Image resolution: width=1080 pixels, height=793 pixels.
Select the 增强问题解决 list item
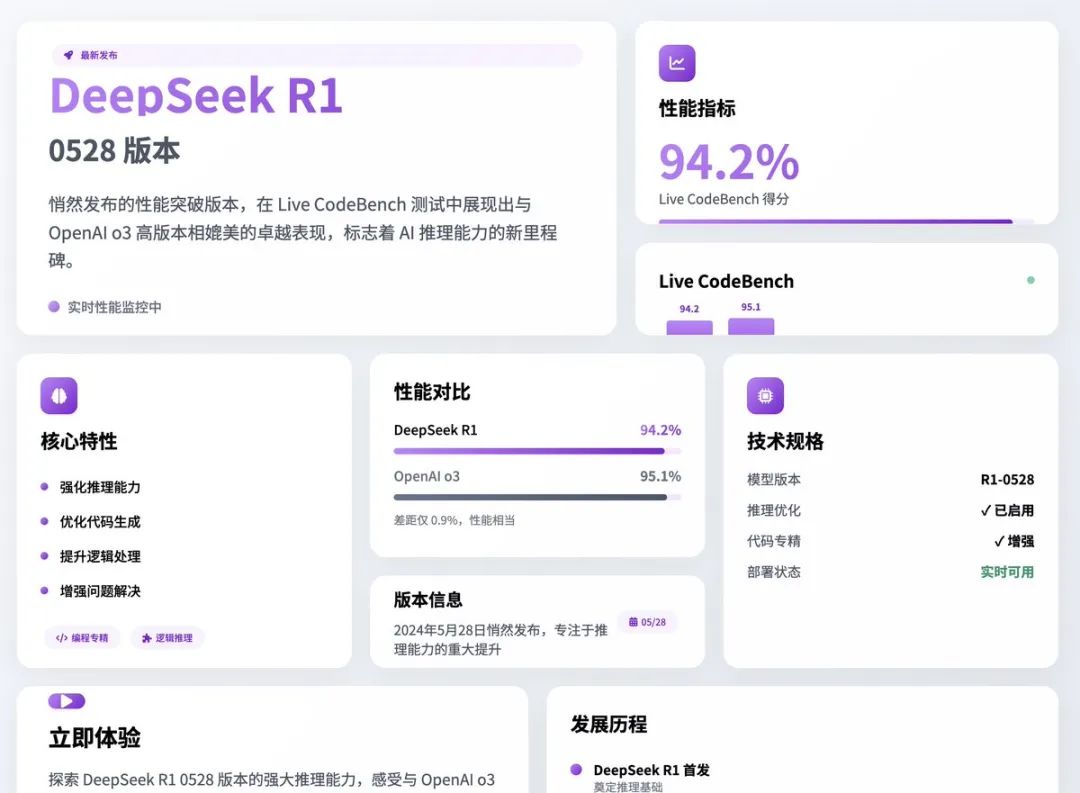[x=100, y=591]
